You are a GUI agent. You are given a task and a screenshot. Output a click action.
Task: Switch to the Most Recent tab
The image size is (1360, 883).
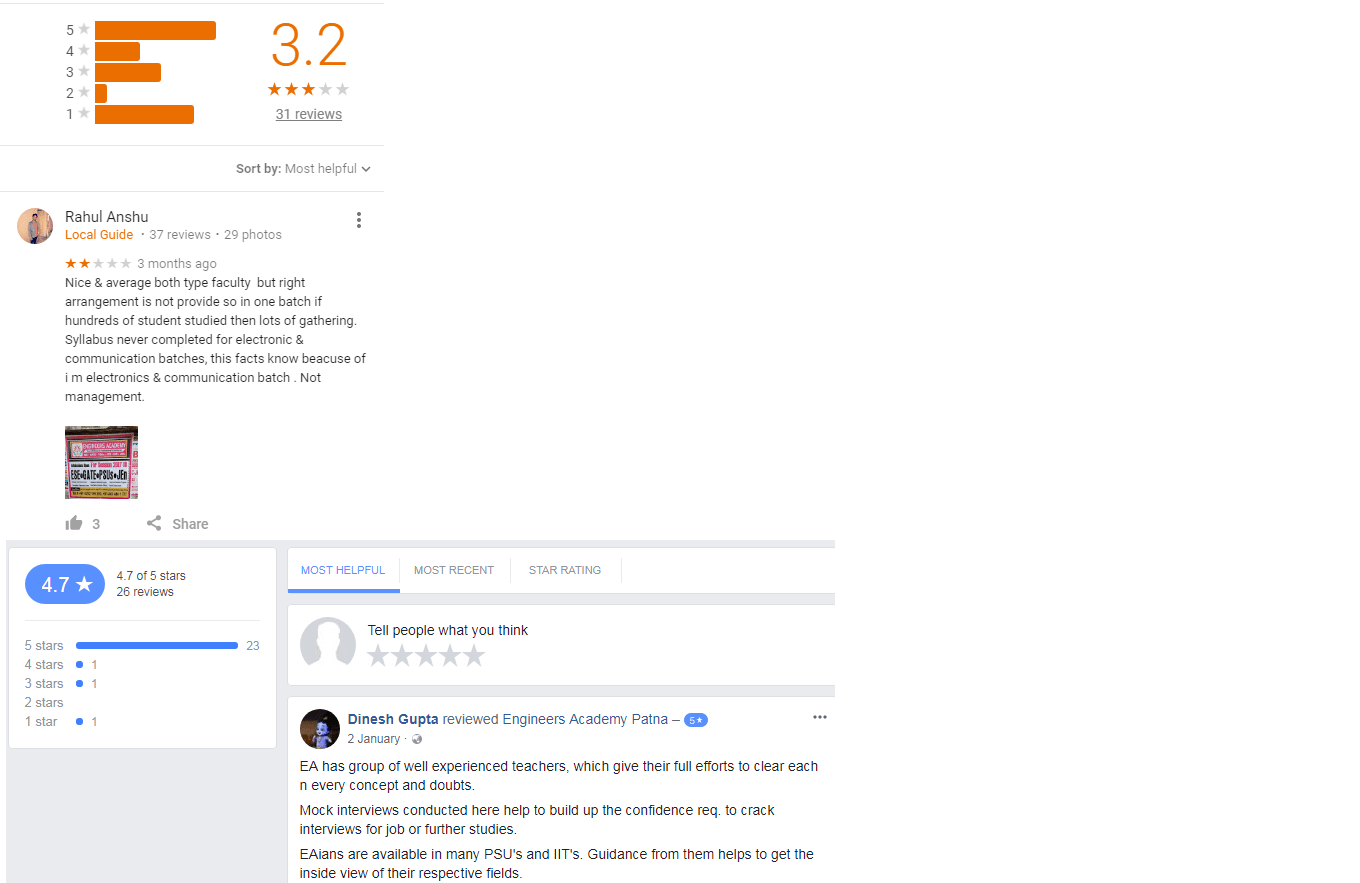(454, 570)
